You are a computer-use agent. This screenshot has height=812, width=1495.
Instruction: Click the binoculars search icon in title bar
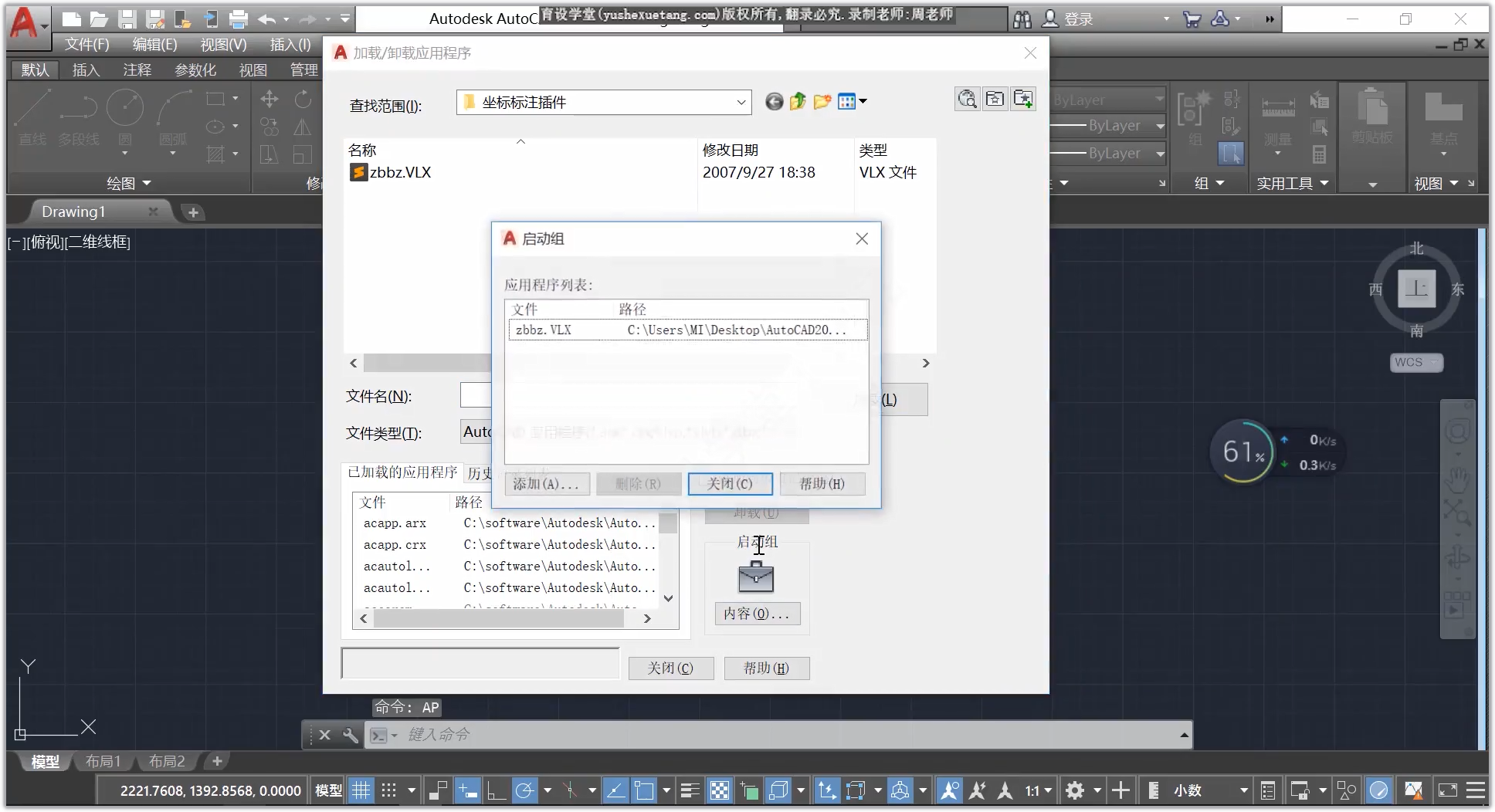(1022, 19)
